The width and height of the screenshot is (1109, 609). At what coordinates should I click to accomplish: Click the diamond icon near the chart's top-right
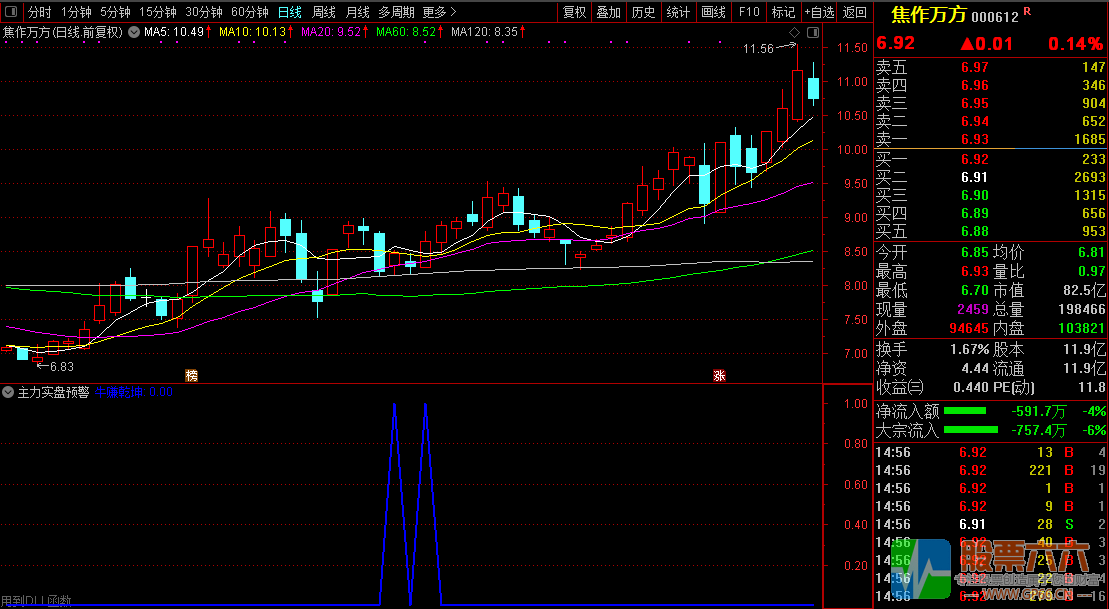793,32
